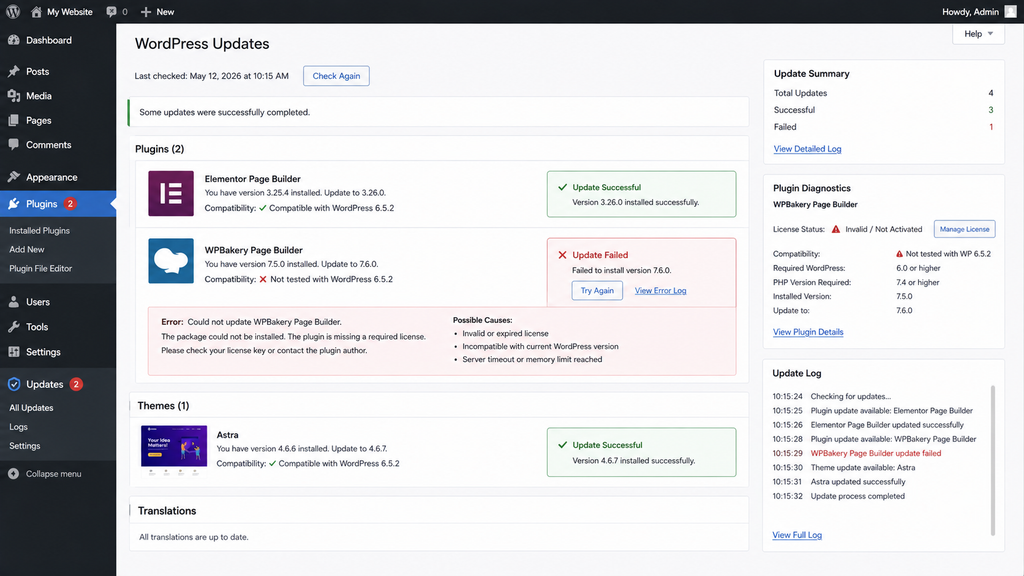Click the Tools wrench icon
Image resolution: width=1024 pixels, height=576 pixels.
pyautogui.click(x=14, y=327)
